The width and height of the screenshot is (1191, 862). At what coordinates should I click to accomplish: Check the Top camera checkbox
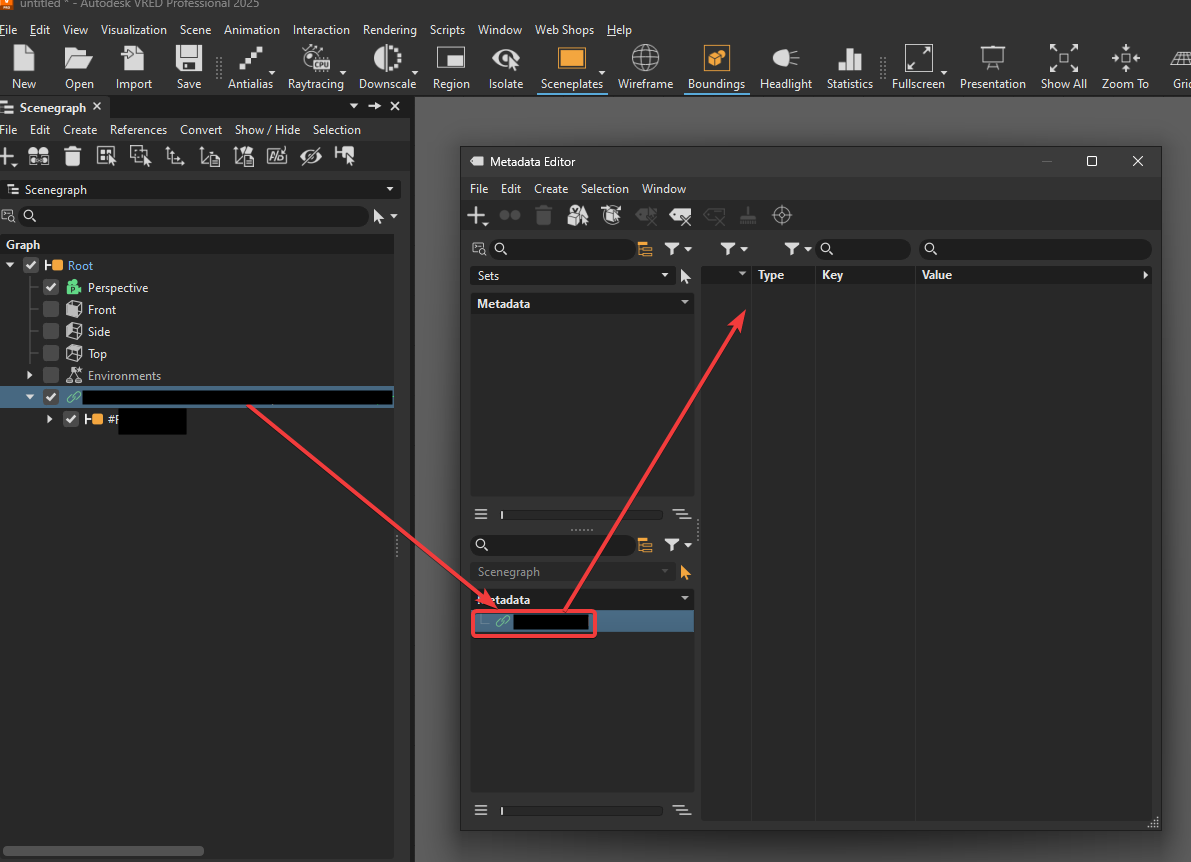tap(53, 353)
